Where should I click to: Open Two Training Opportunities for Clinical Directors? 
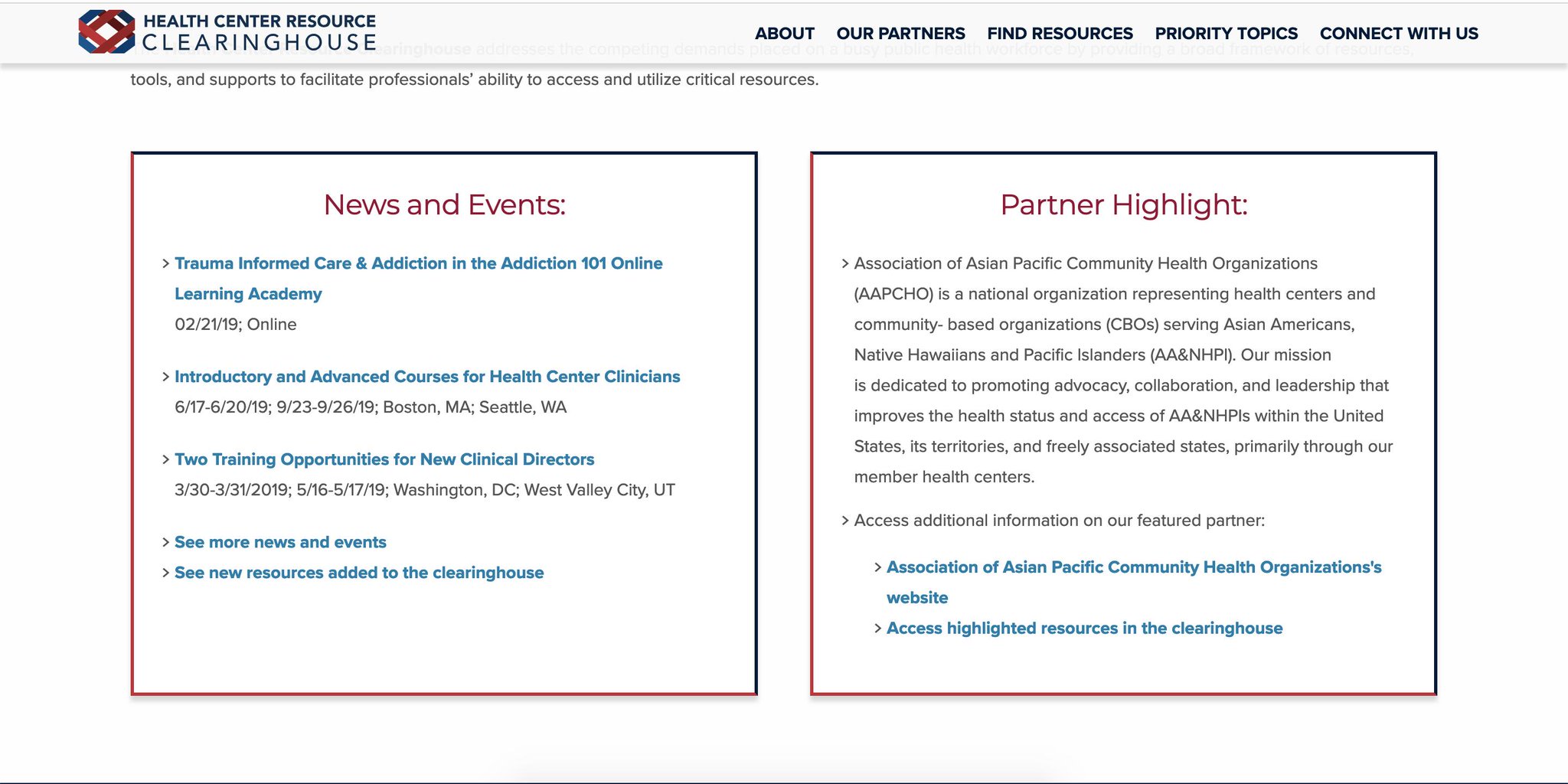click(x=384, y=459)
